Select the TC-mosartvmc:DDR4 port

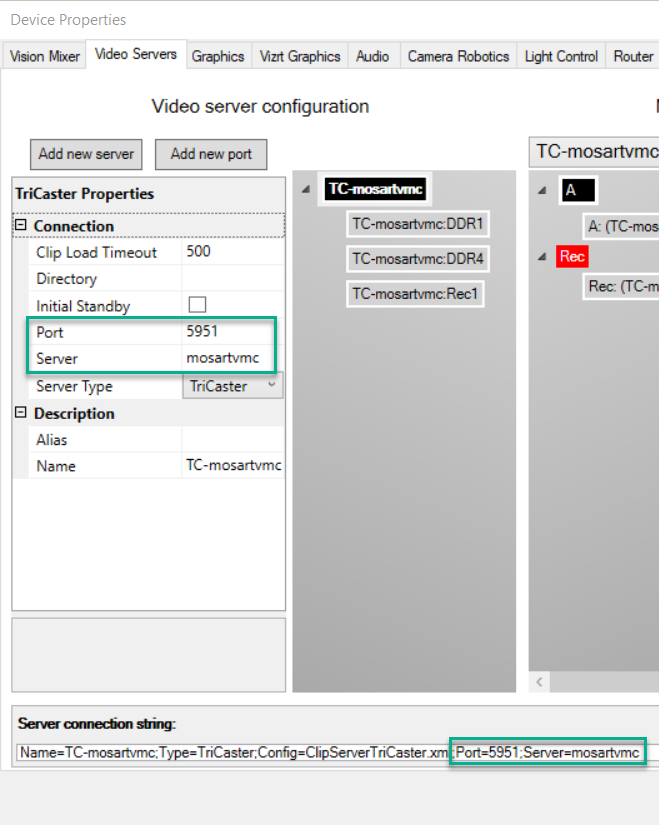(x=417, y=259)
